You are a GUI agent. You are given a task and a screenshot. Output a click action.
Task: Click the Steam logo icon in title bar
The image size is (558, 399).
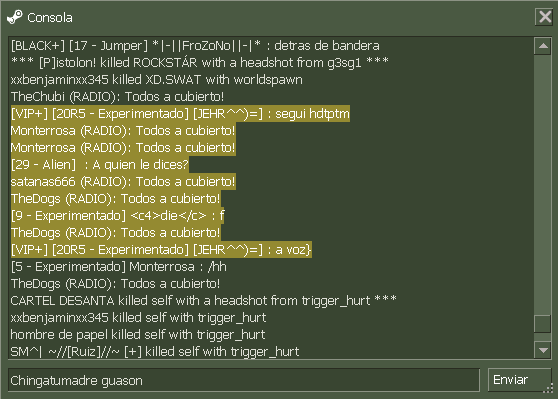click(15, 17)
